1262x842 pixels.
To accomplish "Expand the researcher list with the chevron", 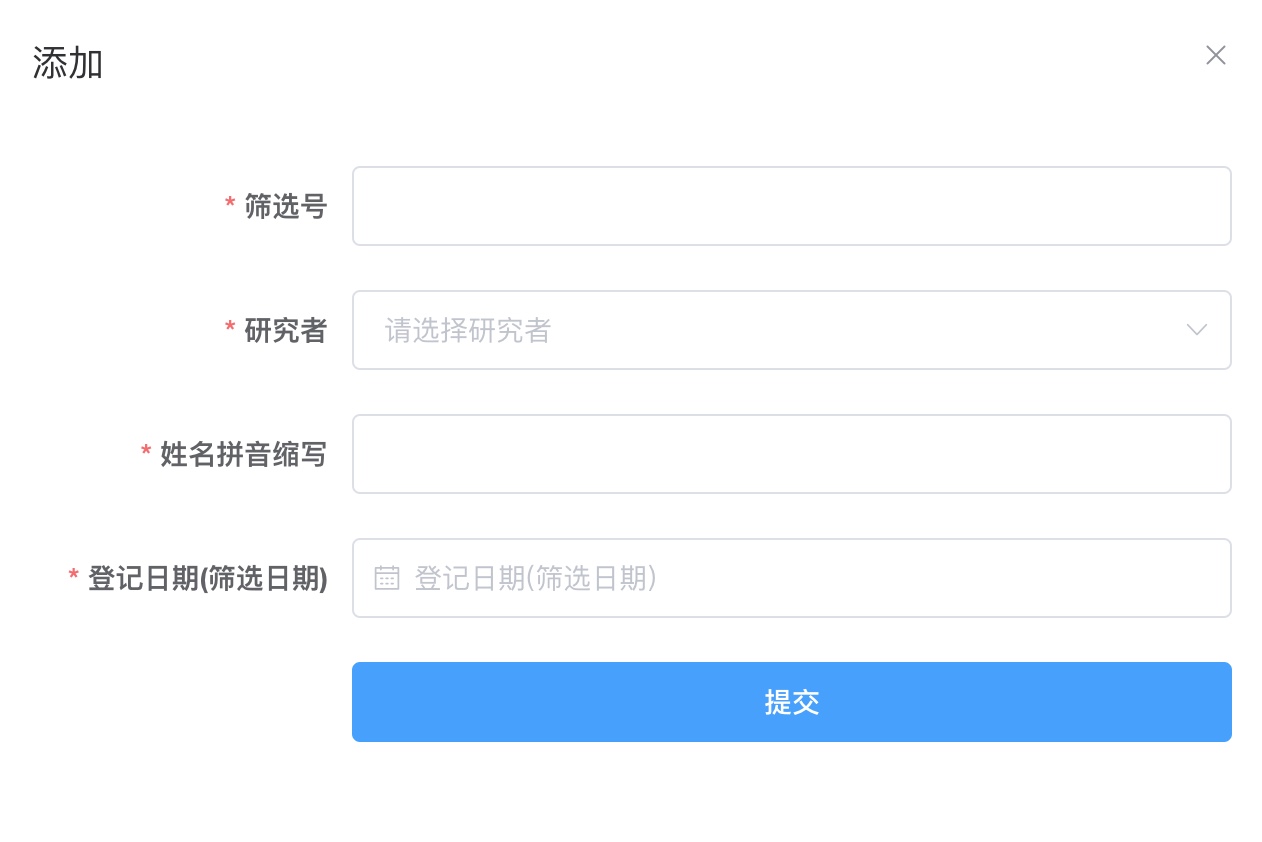I will click(x=1196, y=330).
